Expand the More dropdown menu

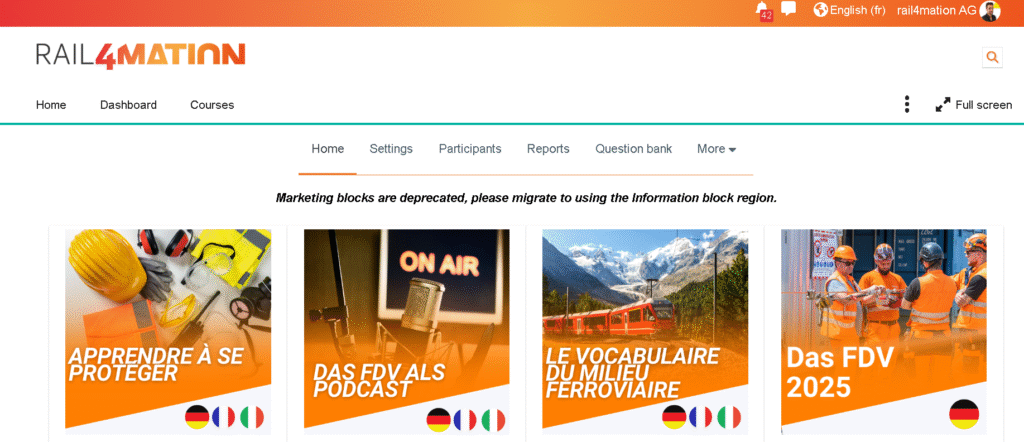pos(716,149)
